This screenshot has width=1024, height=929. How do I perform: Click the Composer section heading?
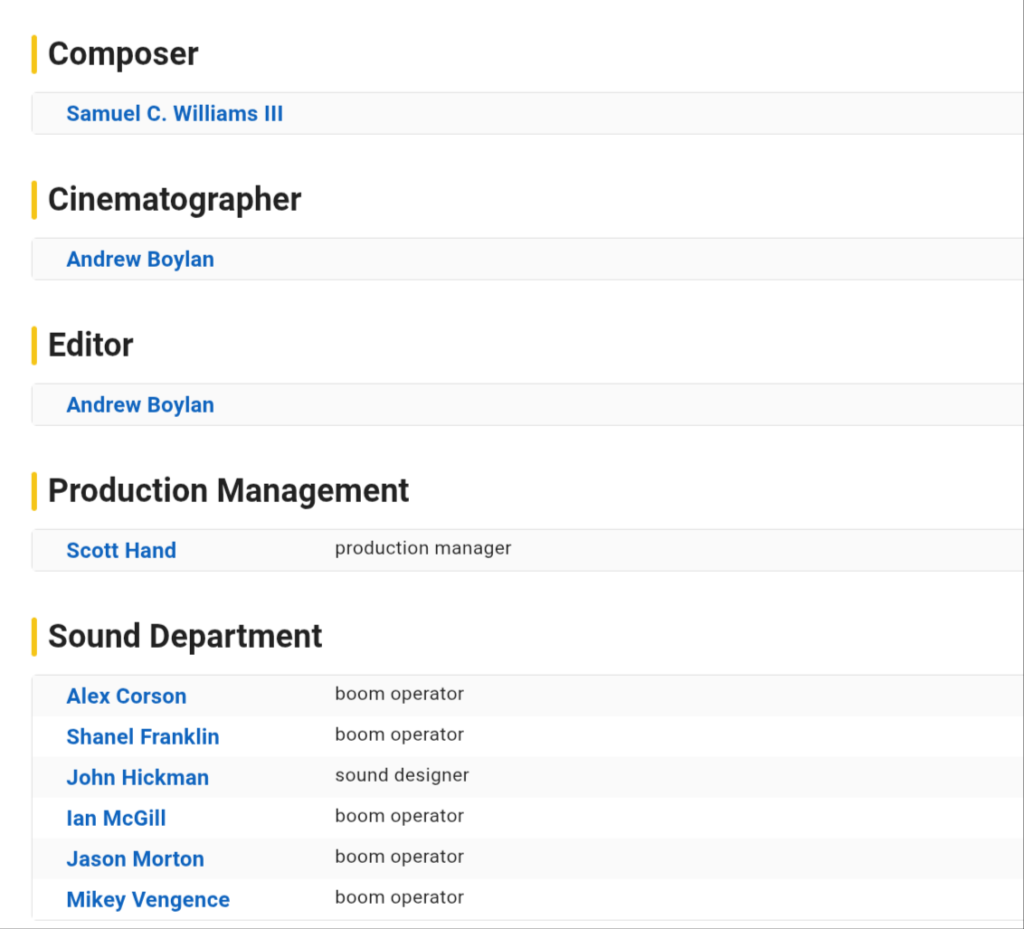(x=123, y=54)
